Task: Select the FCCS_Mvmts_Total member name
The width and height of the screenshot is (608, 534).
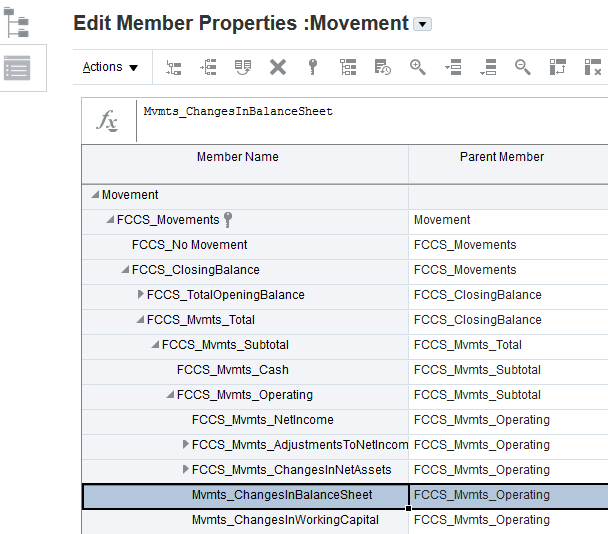Action: pyautogui.click(x=200, y=320)
